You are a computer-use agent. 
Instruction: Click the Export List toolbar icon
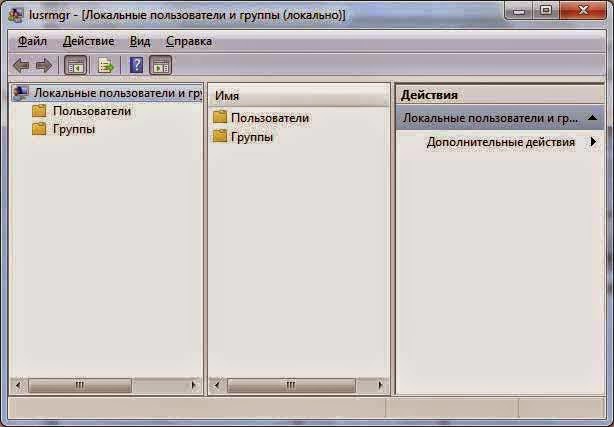[x=105, y=65]
